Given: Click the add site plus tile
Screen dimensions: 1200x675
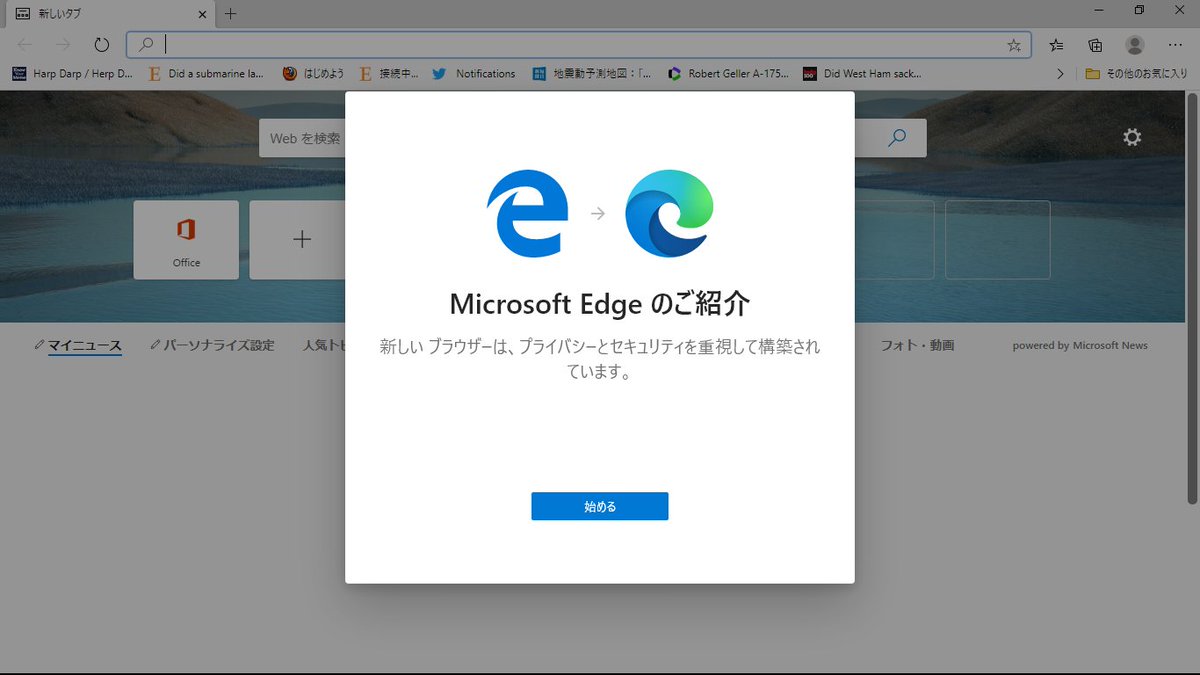Looking at the screenshot, I should (x=301, y=240).
